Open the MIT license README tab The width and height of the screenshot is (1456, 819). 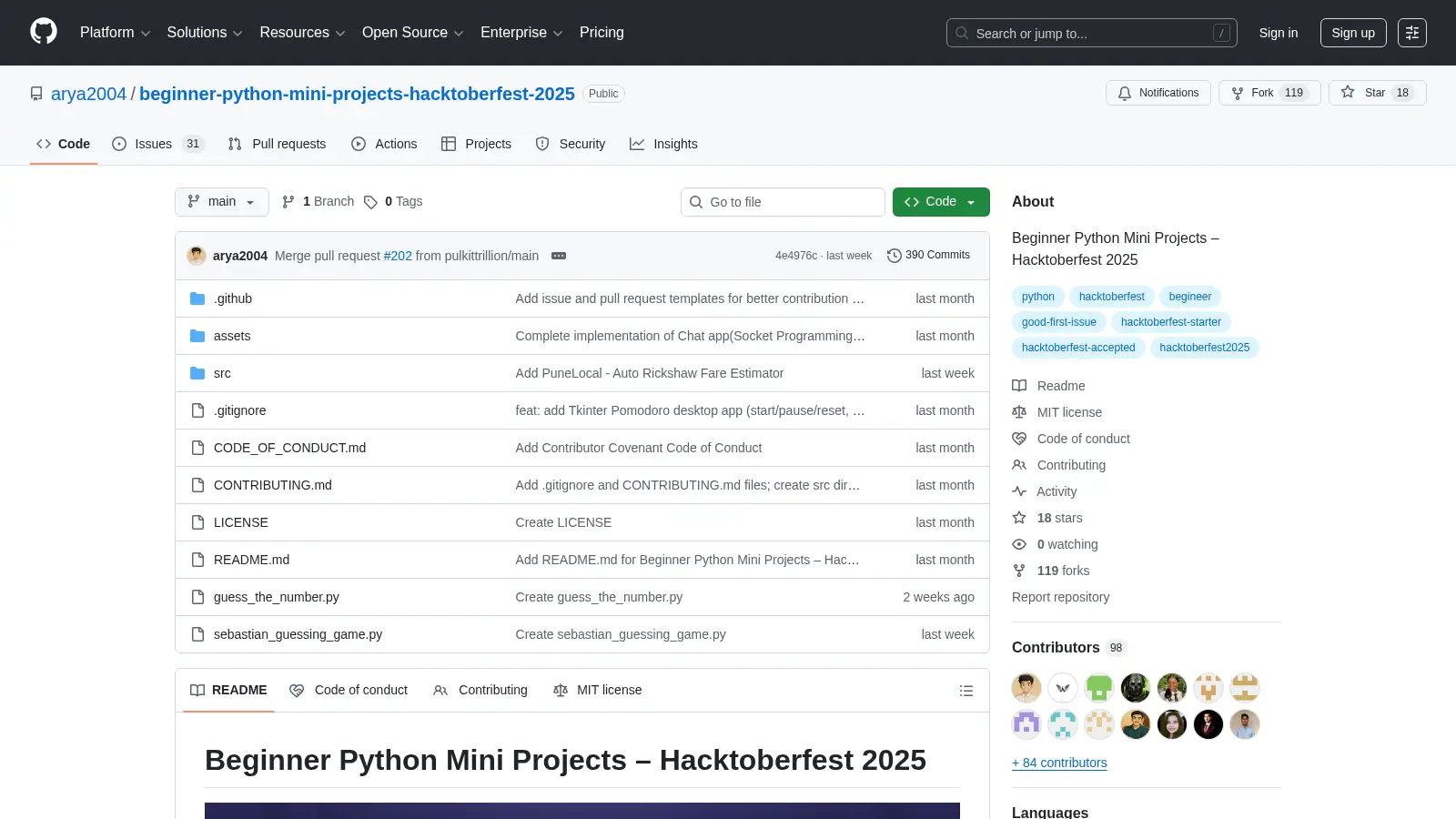(x=598, y=691)
